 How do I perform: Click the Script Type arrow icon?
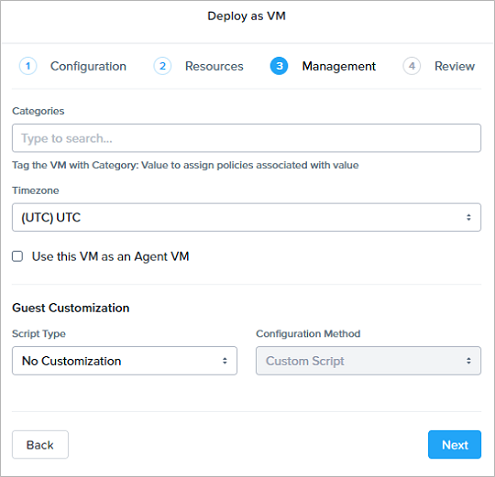225,361
